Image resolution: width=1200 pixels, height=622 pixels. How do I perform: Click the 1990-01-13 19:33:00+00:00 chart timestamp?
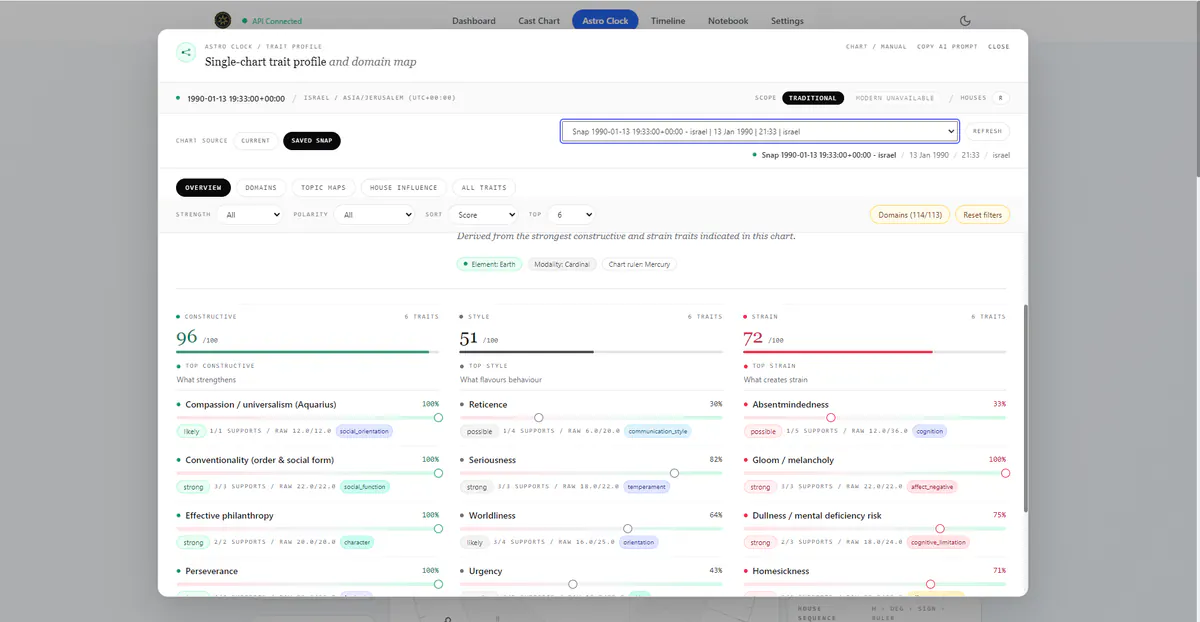tap(236, 98)
